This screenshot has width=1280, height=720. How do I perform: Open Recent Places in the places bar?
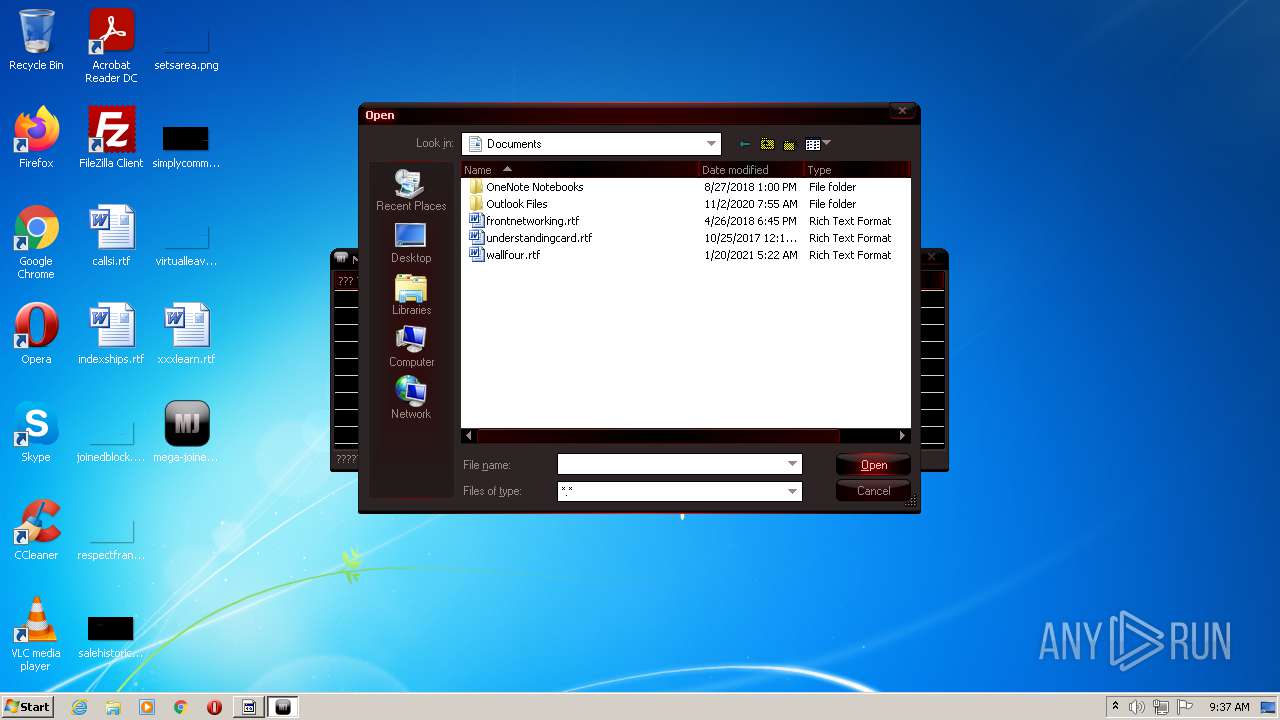click(x=411, y=190)
